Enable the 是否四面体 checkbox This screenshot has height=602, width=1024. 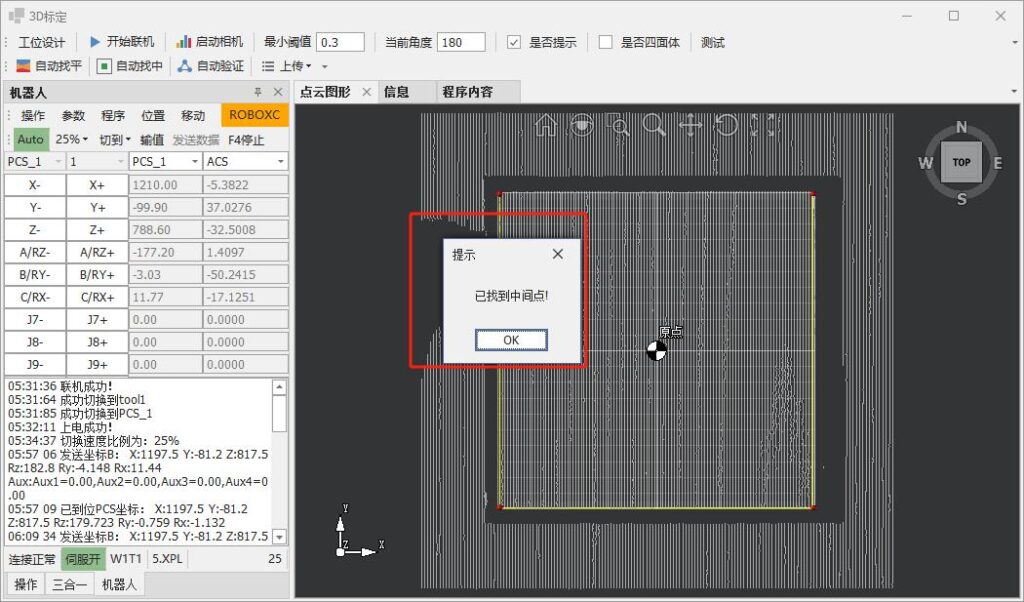(606, 42)
